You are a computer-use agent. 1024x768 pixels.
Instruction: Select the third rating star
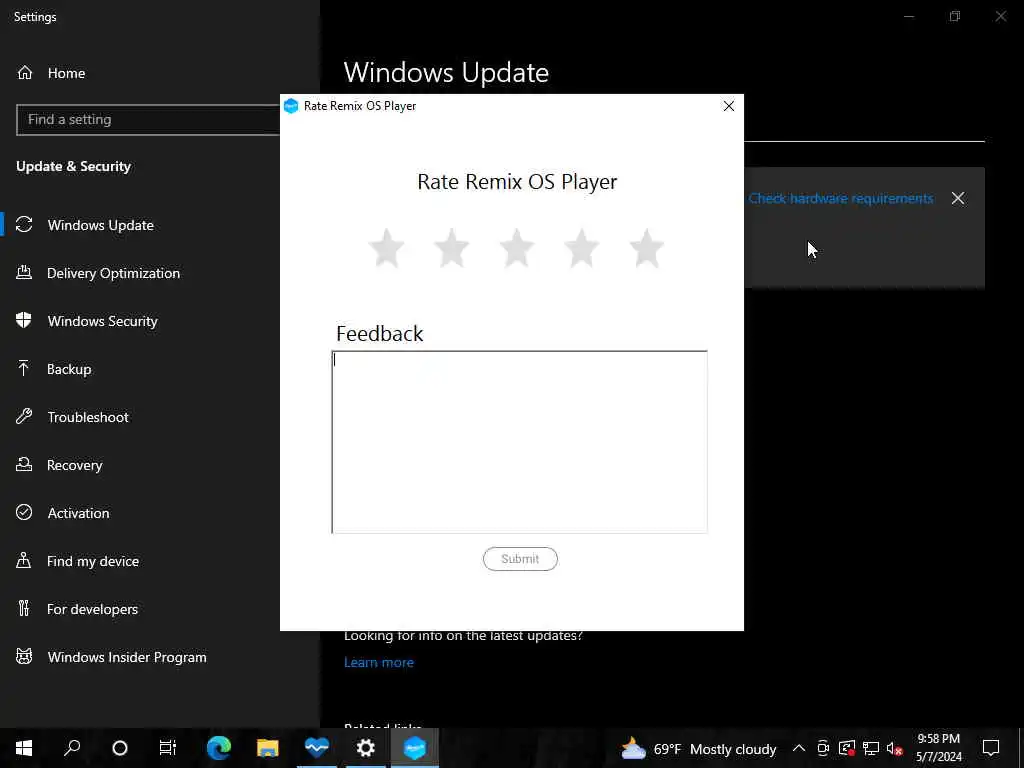click(x=517, y=248)
